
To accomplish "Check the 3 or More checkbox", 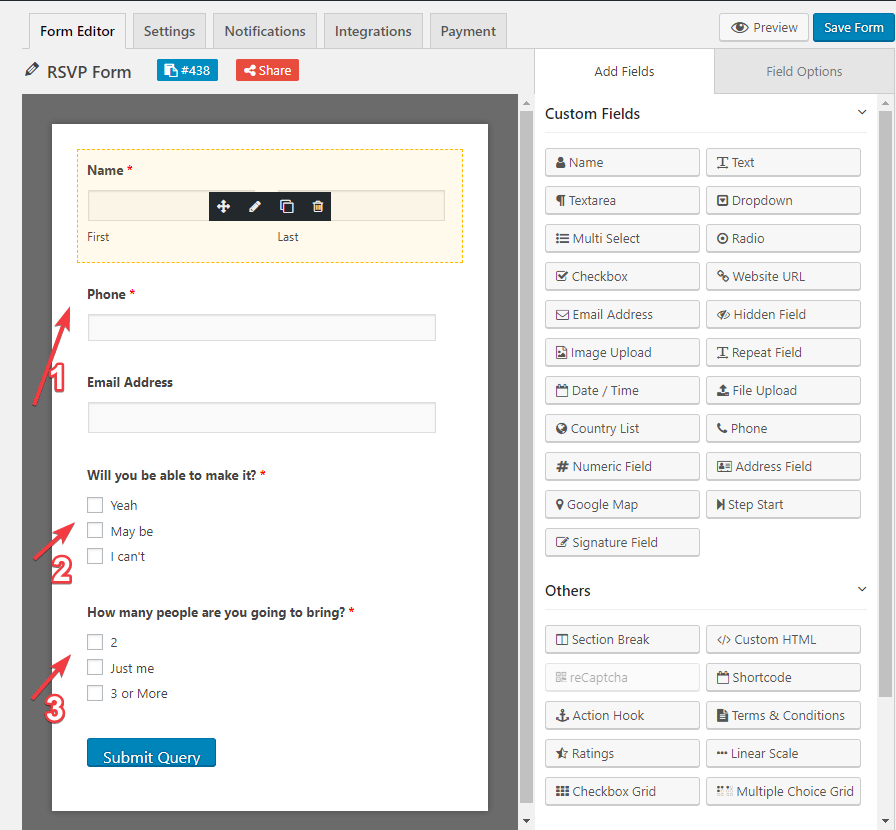I will coord(95,693).
